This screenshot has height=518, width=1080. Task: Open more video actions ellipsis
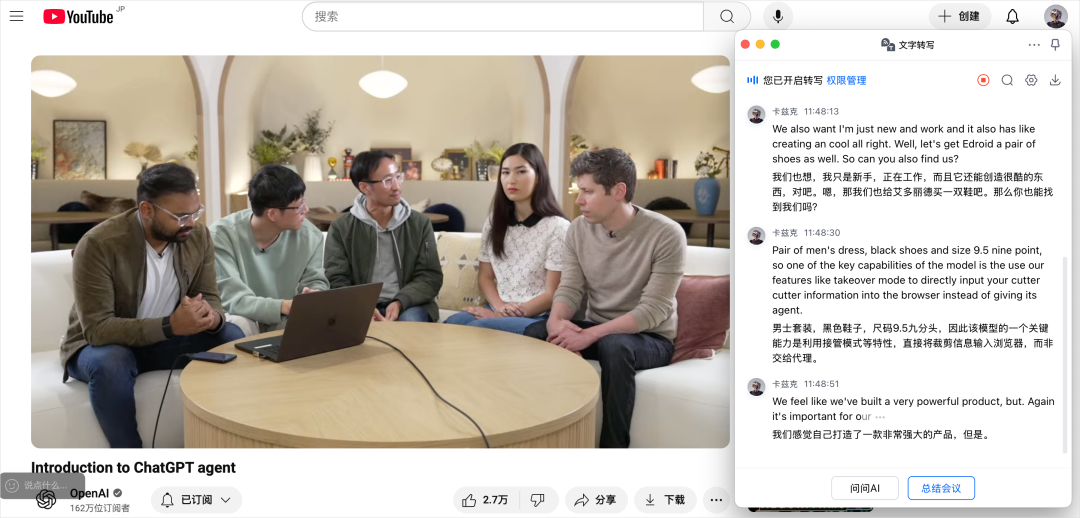click(x=716, y=500)
